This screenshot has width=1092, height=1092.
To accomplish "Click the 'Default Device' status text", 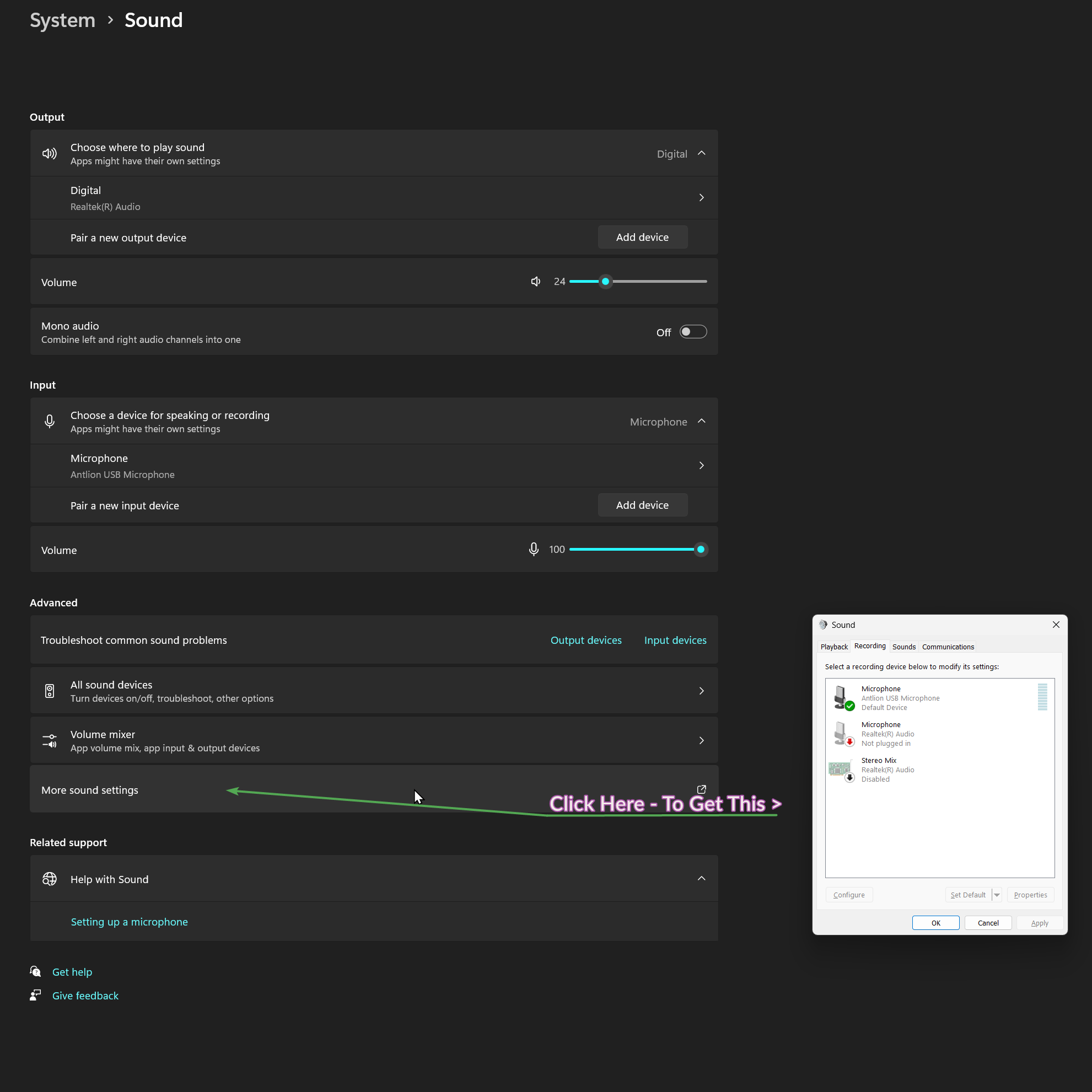I will (x=884, y=707).
